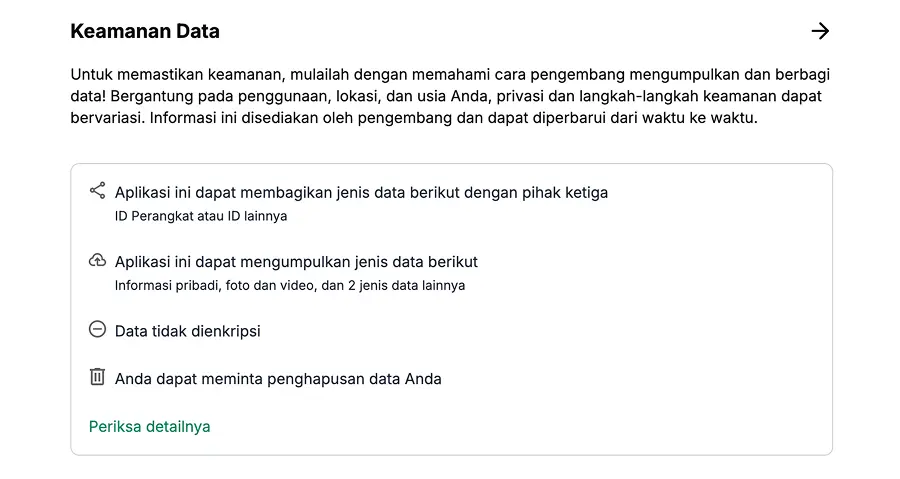900x479 pixels.
Task: Click the trash can icon for data deletion
Action: tap(97, 377)
